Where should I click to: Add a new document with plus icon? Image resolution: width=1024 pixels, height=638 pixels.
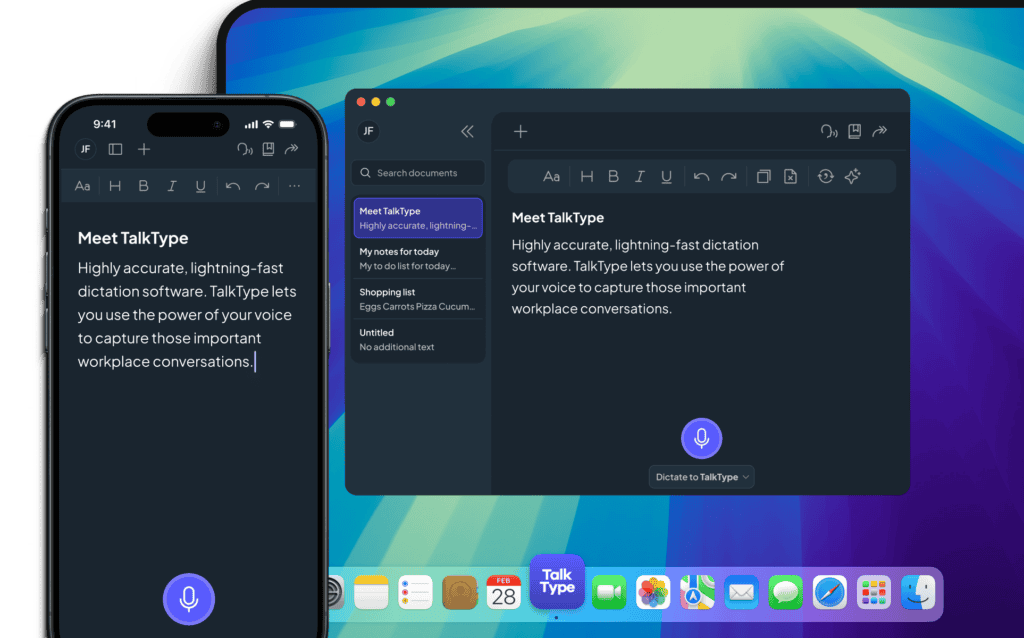pos(520,131)
